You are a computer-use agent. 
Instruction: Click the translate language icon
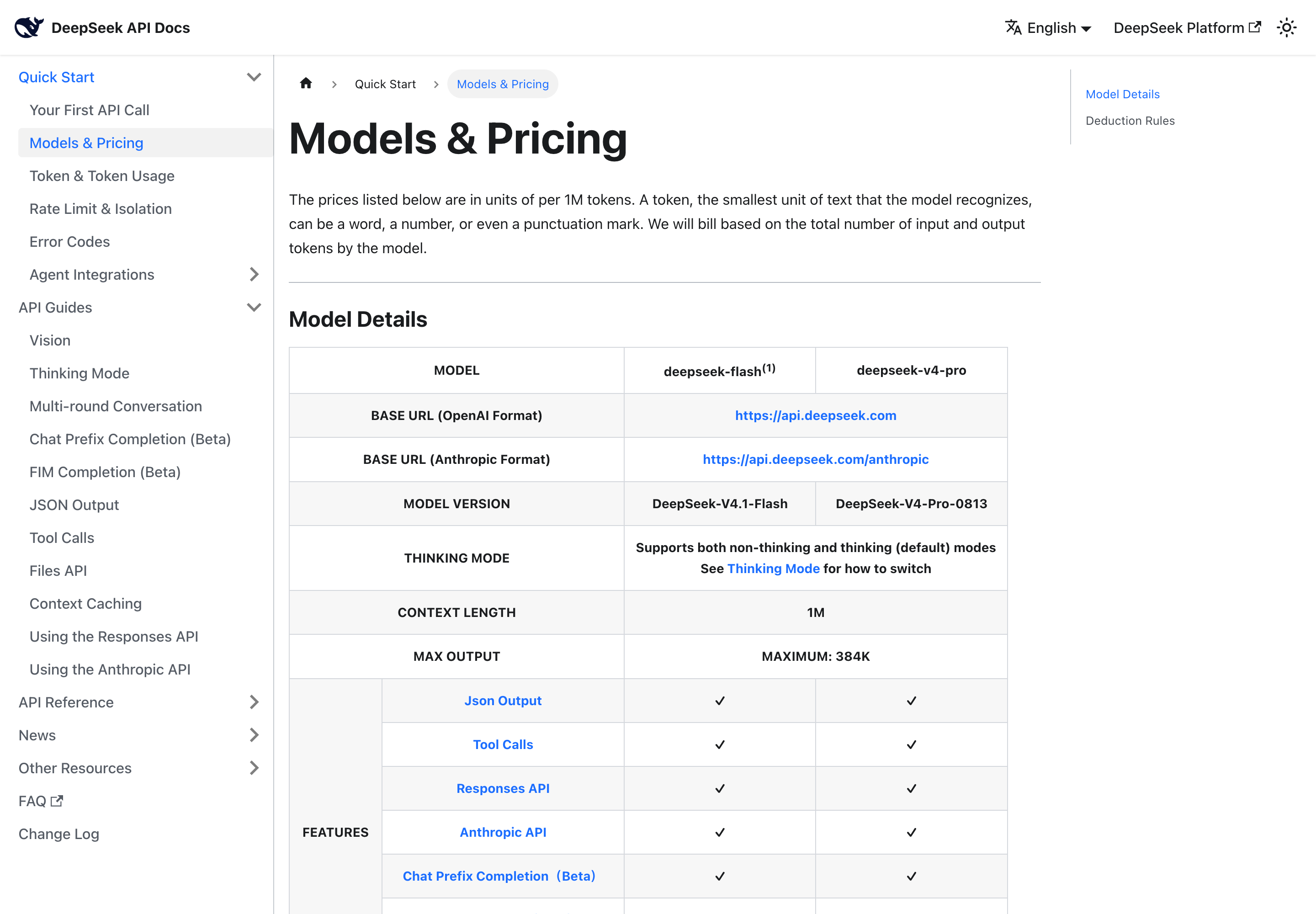[x=1013, y=27]
